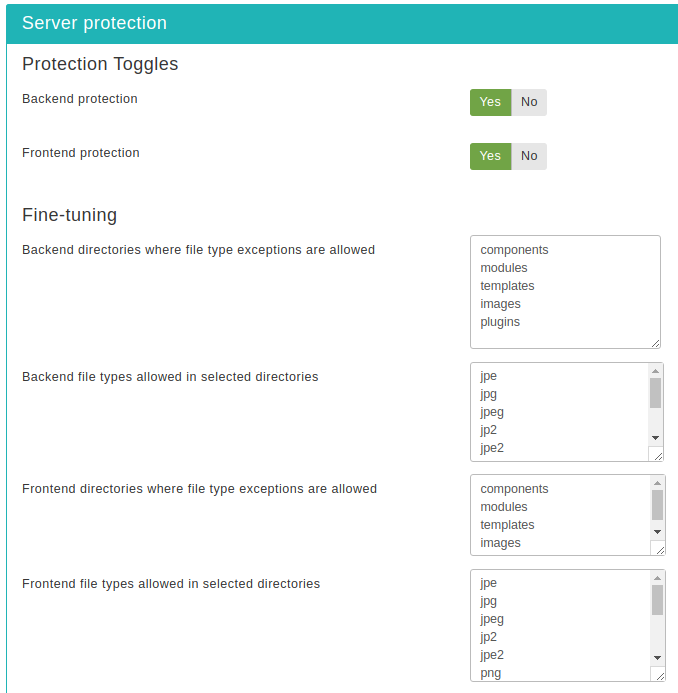Click the Server protection panel header

(342, 23)
